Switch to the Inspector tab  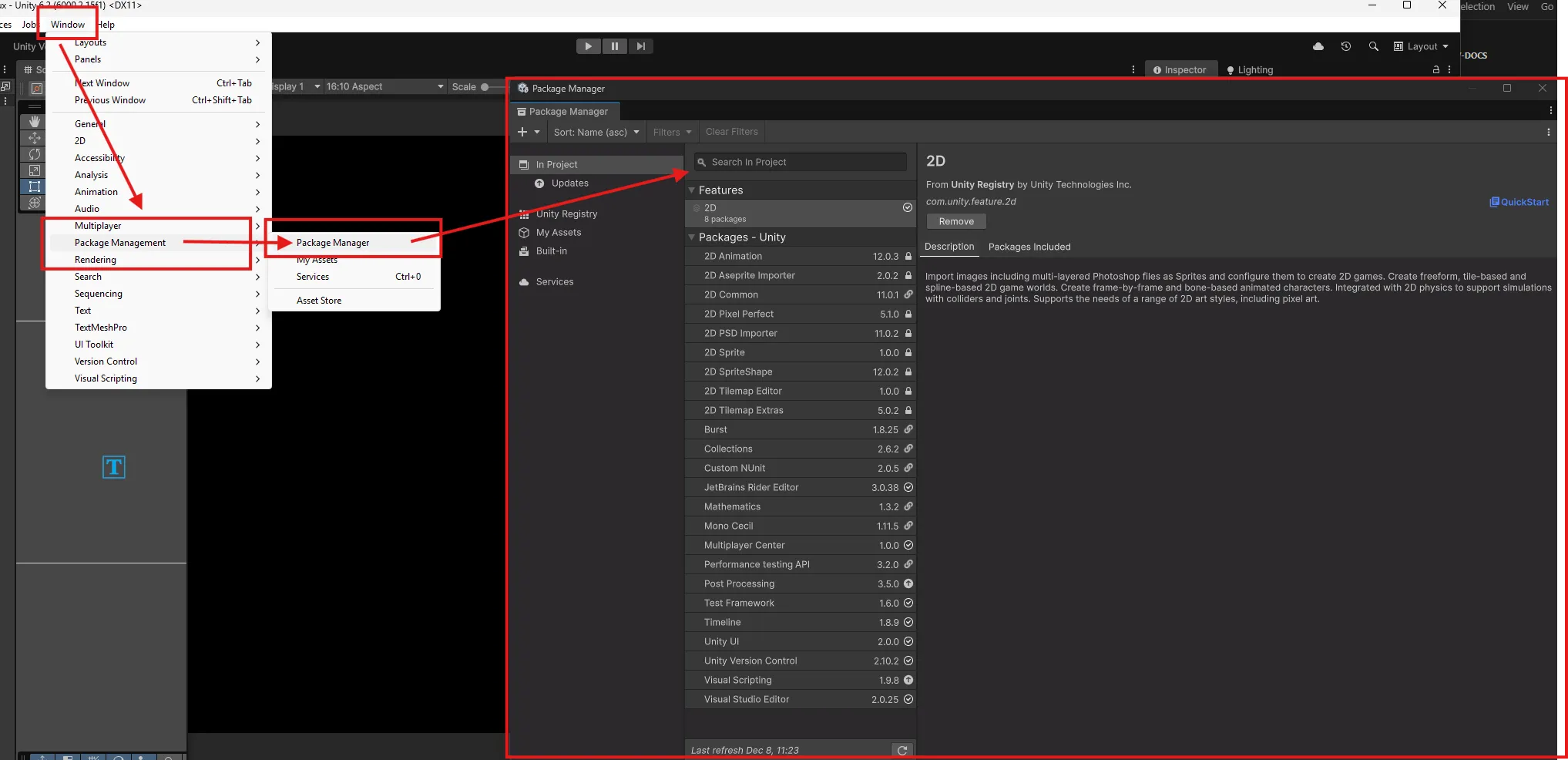[1180, 69]
